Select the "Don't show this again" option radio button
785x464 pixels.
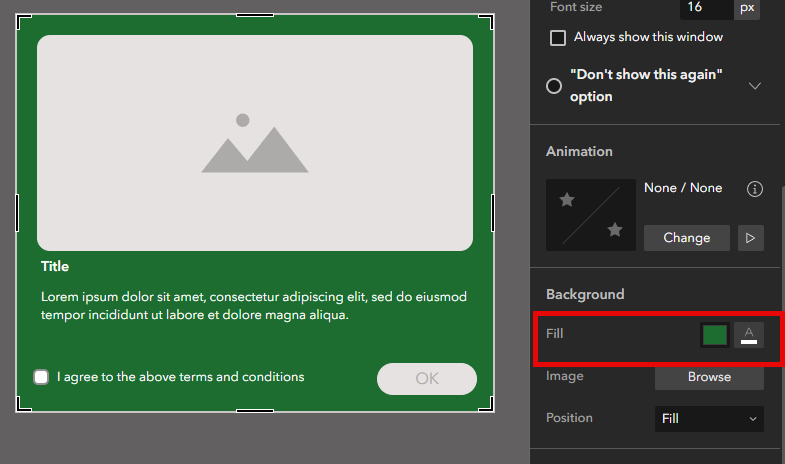[554, 86]
